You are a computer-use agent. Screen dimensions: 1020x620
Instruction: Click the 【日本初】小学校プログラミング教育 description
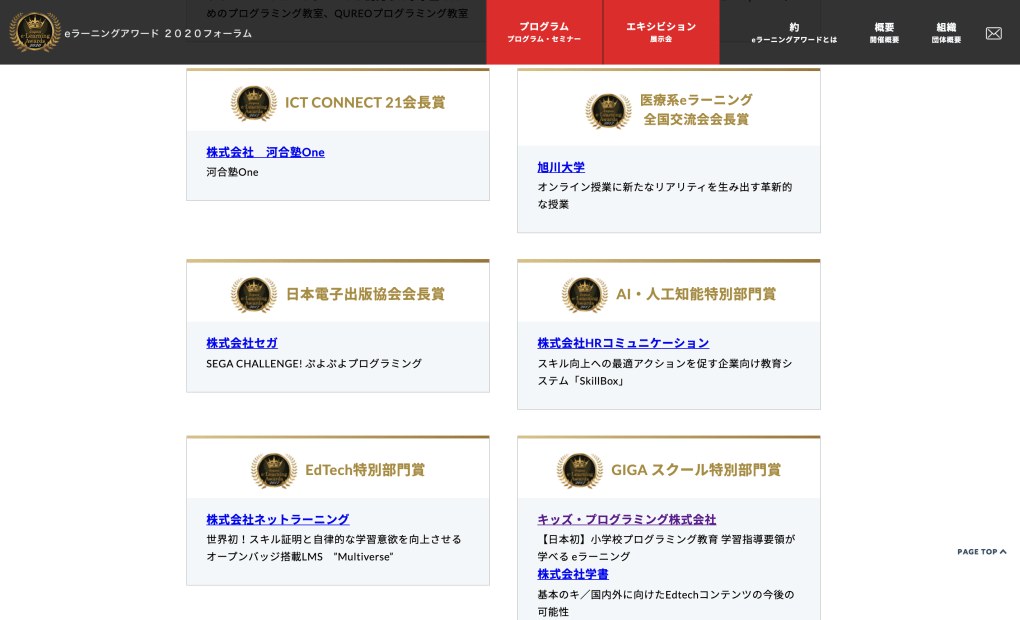coord(666,548)
